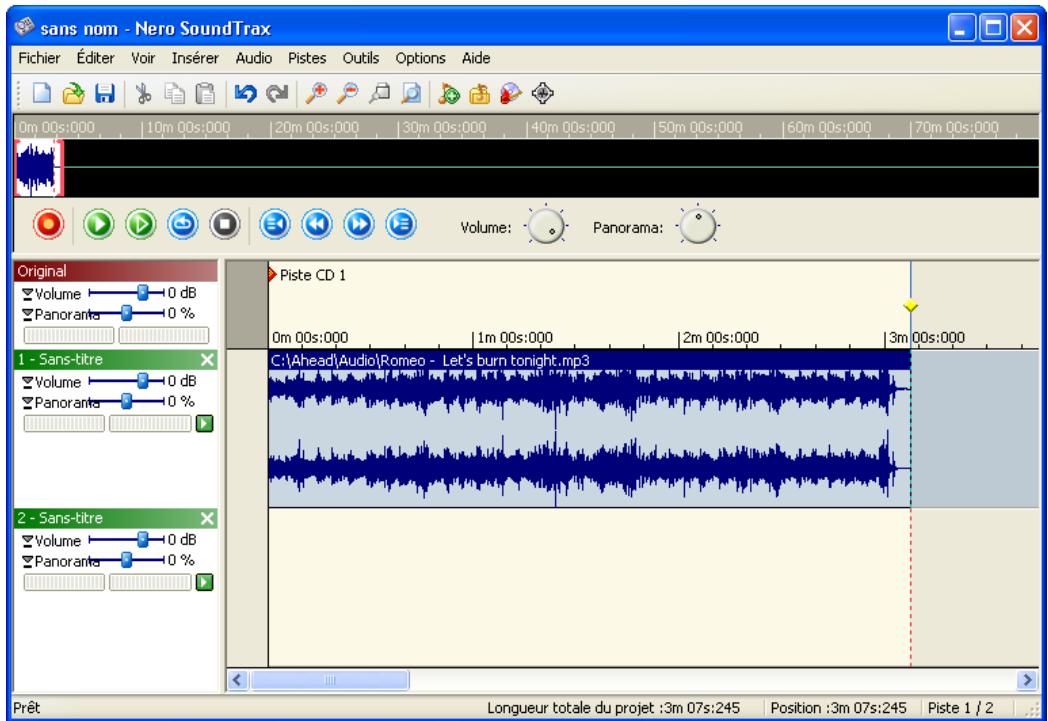Click the Original volume slider handle
The image size is (1048, 721).
tap(142, 292)
